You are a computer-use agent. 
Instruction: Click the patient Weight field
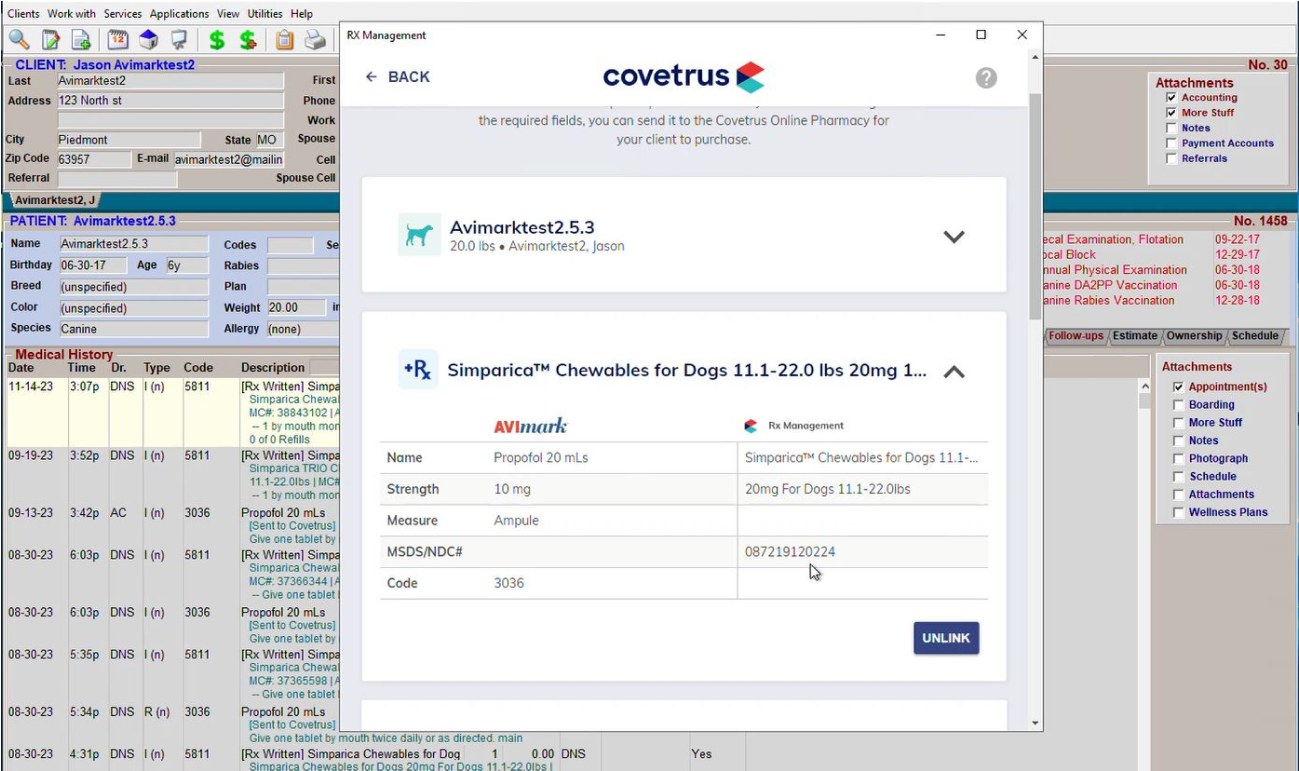click(x=295, y=308)
